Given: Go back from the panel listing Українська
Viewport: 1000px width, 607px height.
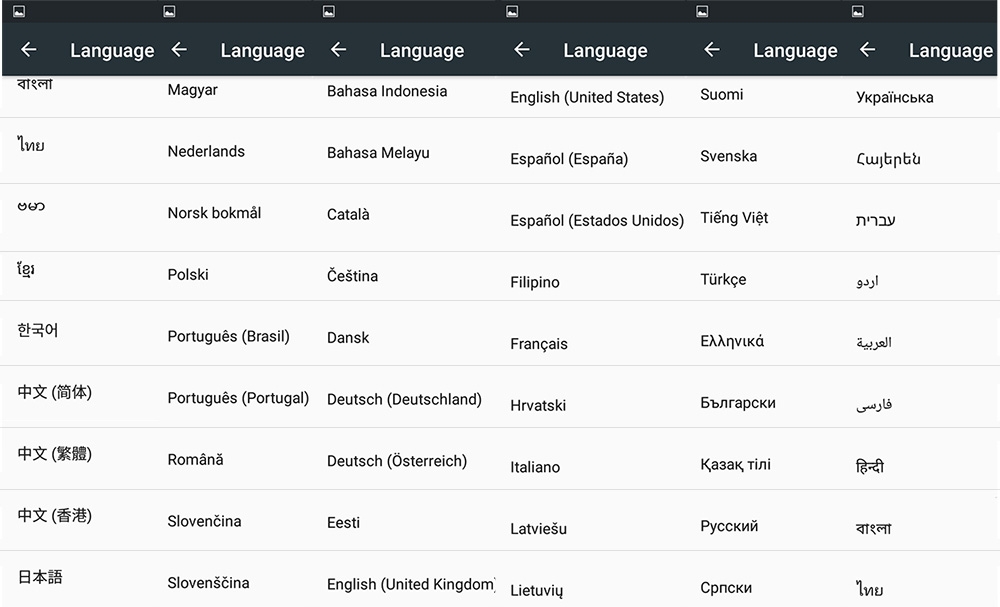Looking at the screenshot, I should click(867, 50).
